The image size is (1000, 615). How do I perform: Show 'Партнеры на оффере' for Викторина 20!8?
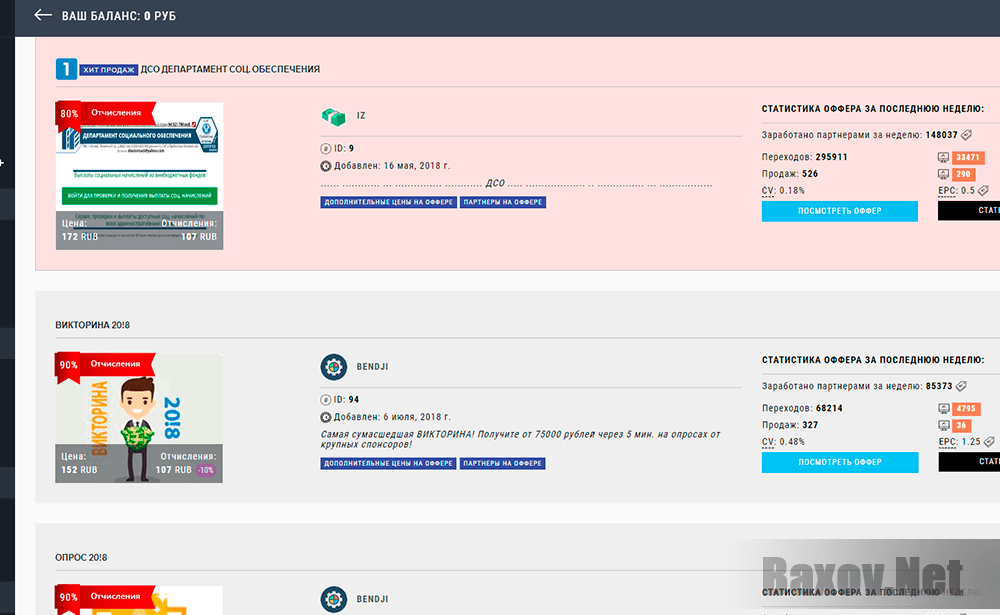502,463
